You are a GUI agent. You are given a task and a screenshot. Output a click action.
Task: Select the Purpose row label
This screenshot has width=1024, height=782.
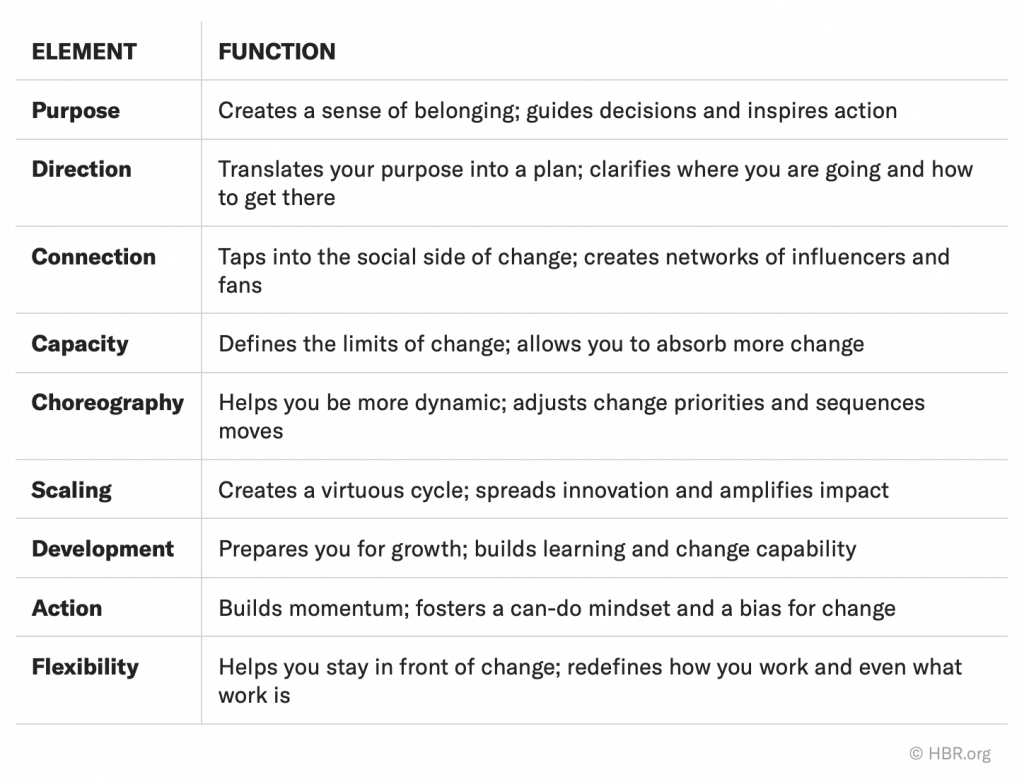pyautogui.click(x=76, y=111)
